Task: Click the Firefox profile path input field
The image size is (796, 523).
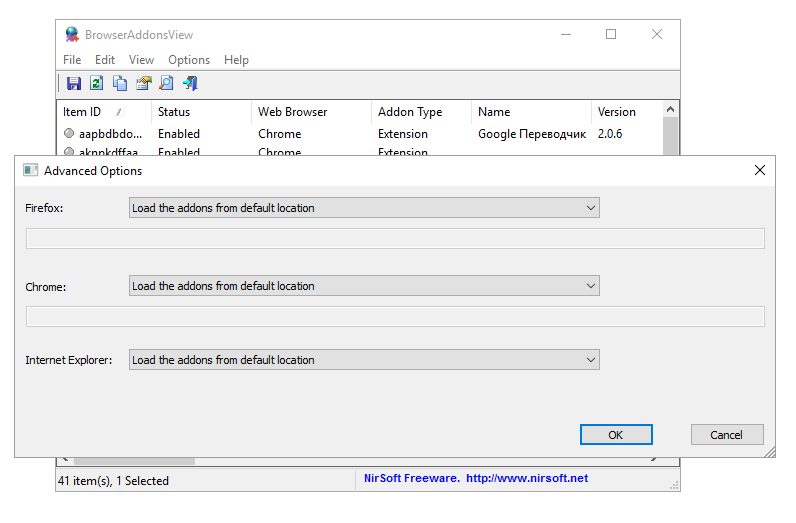Action: [x=395, y=239]
